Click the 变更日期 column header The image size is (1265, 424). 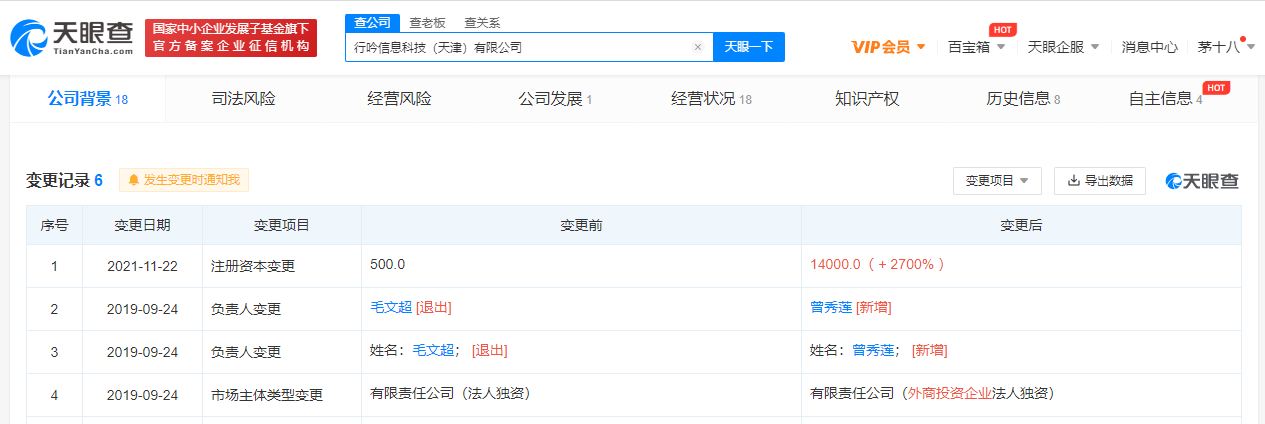[142, 225]
